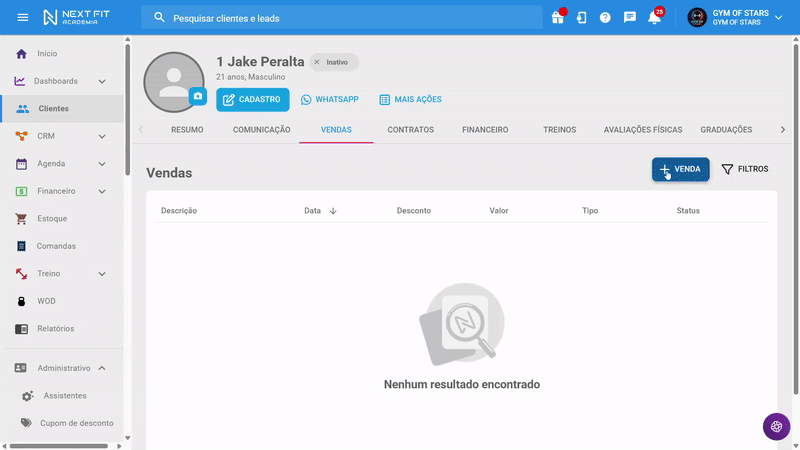Select the VENDAS tab

[x=336, y=130]
